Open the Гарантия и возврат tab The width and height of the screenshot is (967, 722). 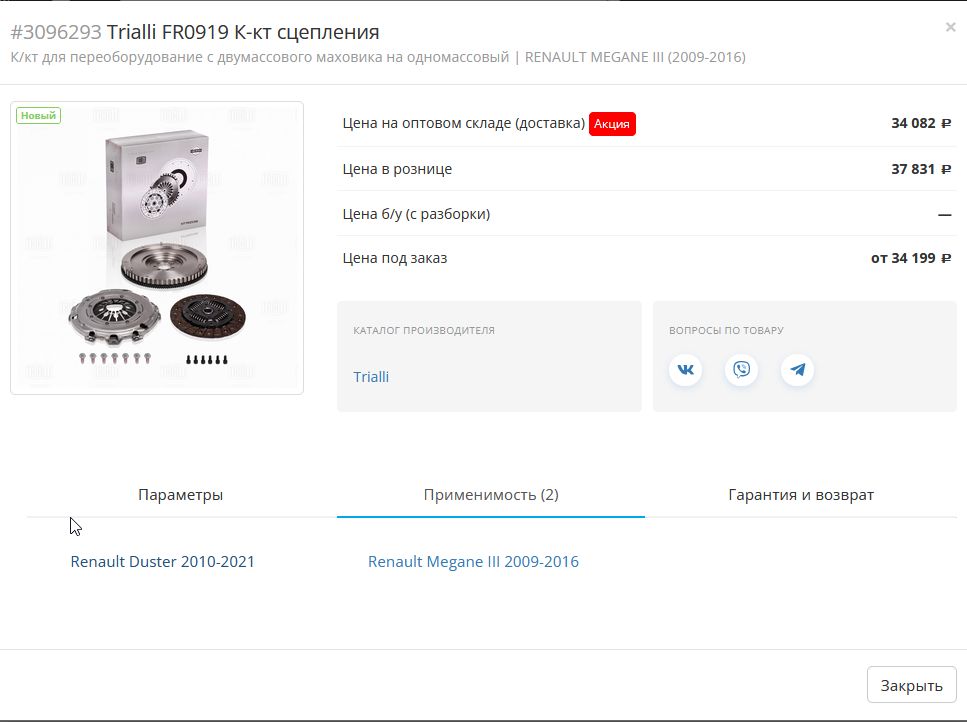click(x=801, y=494)
